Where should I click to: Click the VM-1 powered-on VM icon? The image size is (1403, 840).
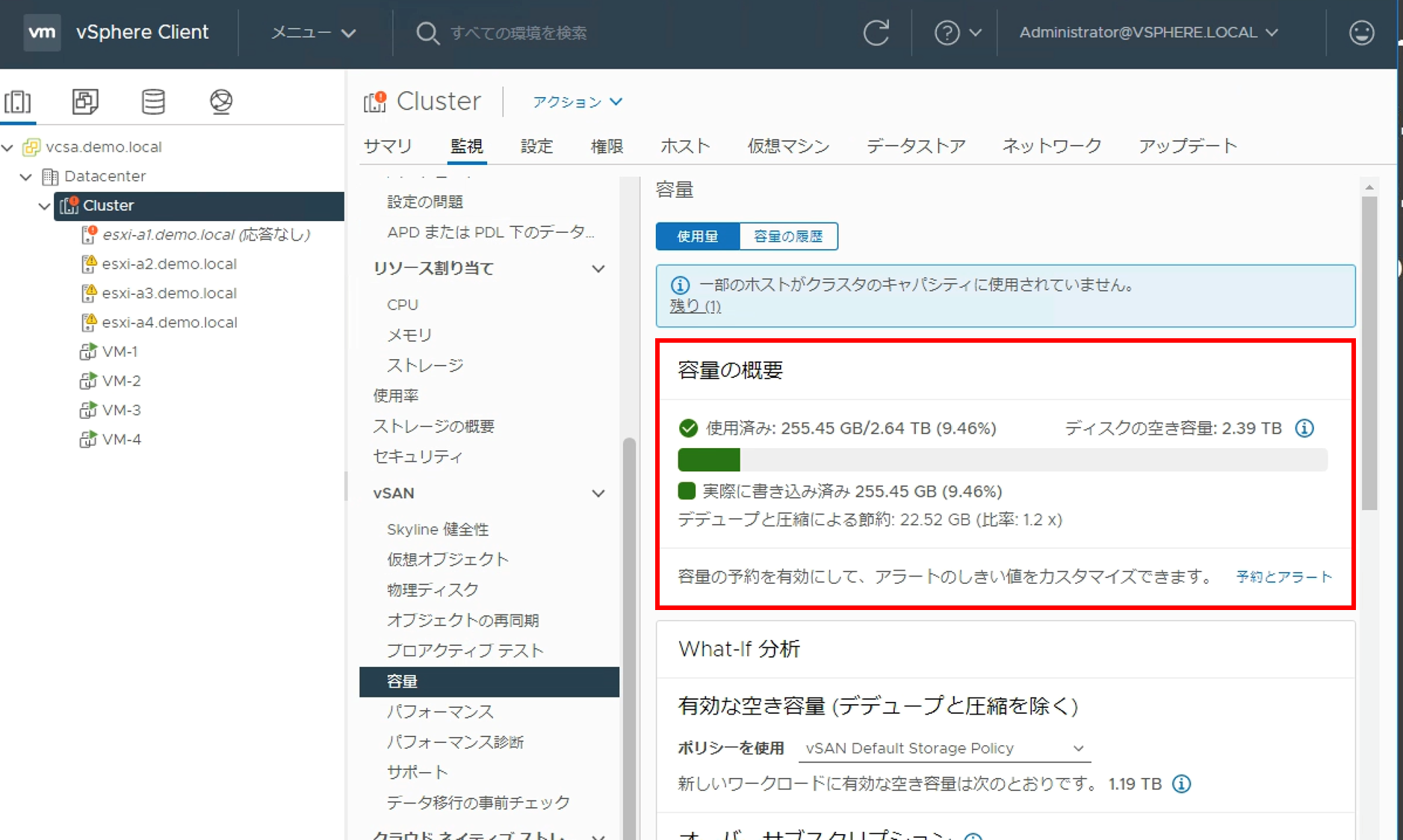(x=88, y=352)
